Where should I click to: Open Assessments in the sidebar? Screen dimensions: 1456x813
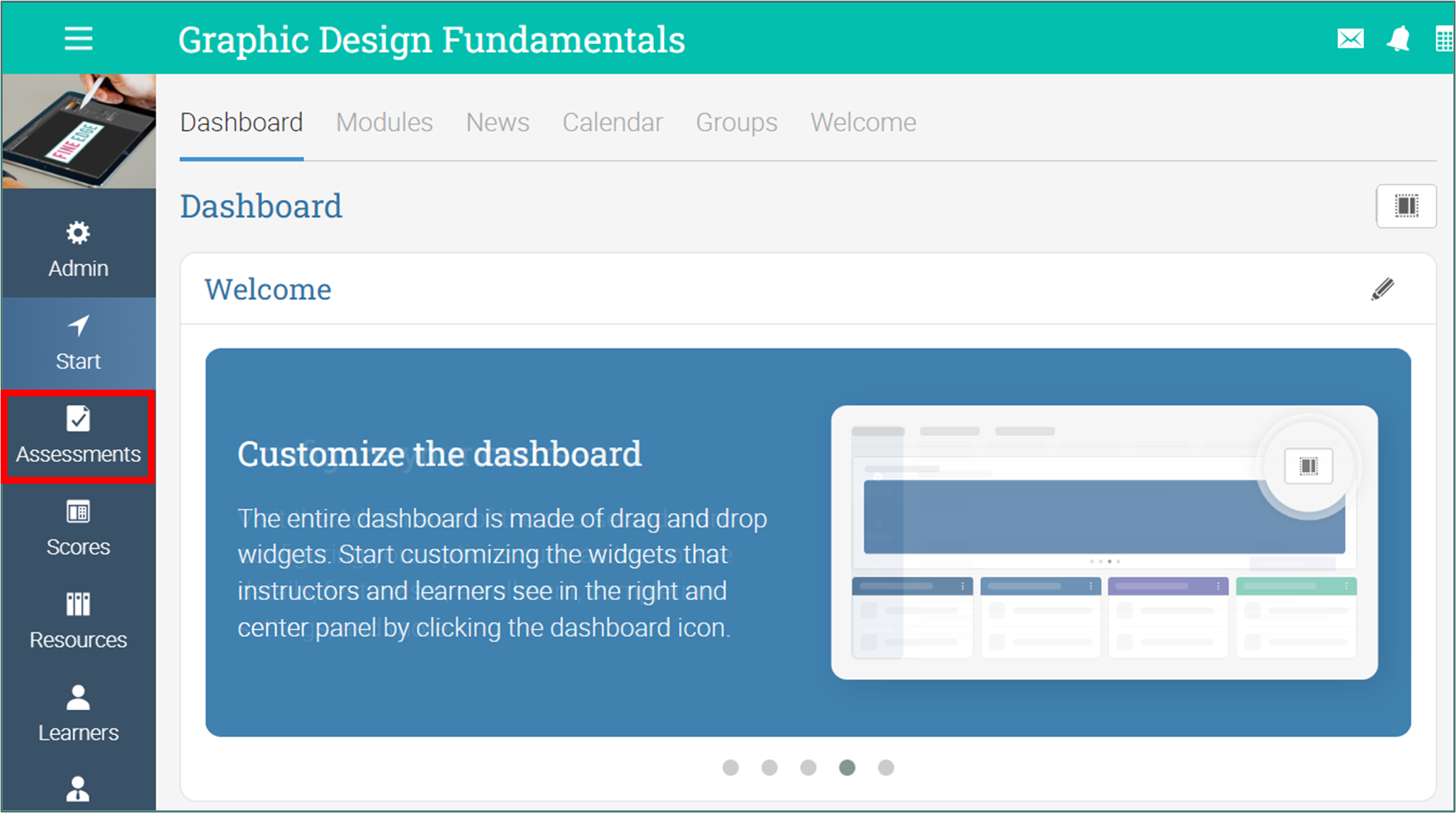tap(78, 436)
